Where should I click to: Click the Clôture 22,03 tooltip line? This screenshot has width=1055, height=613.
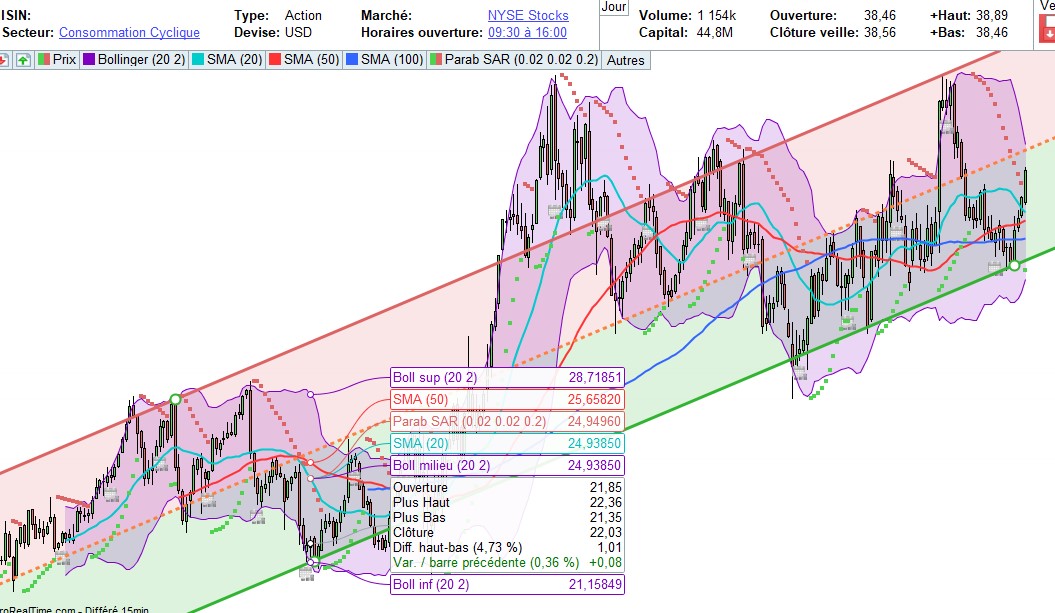(x=507, y=532)
